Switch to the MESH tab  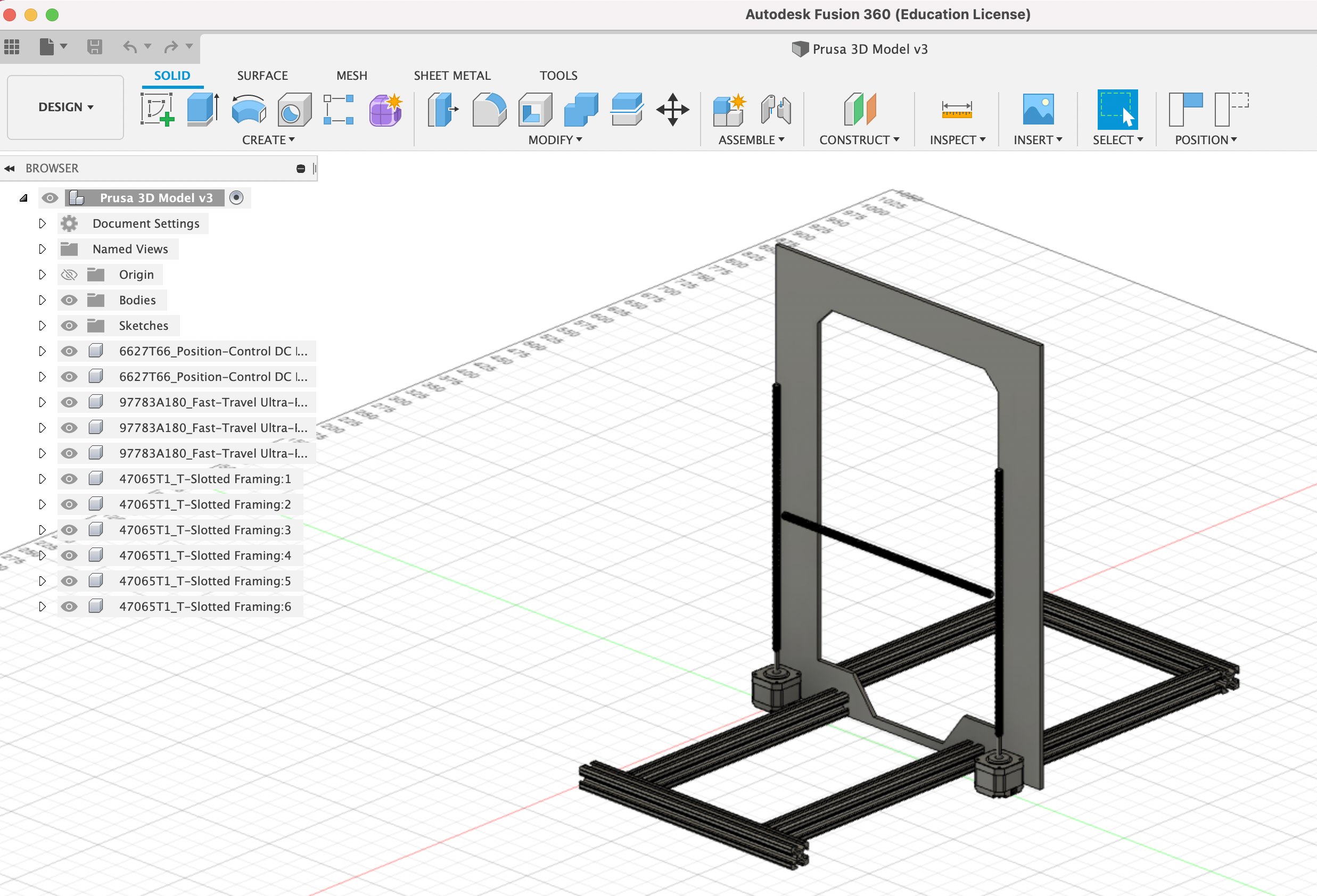pyautogui.click(x=352, y=76)
